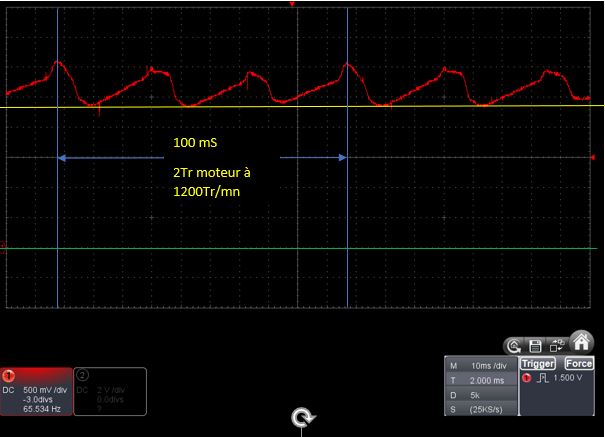Click the auto-set circular arrow icon
This screenshot has height=437, width=605.
514,346
